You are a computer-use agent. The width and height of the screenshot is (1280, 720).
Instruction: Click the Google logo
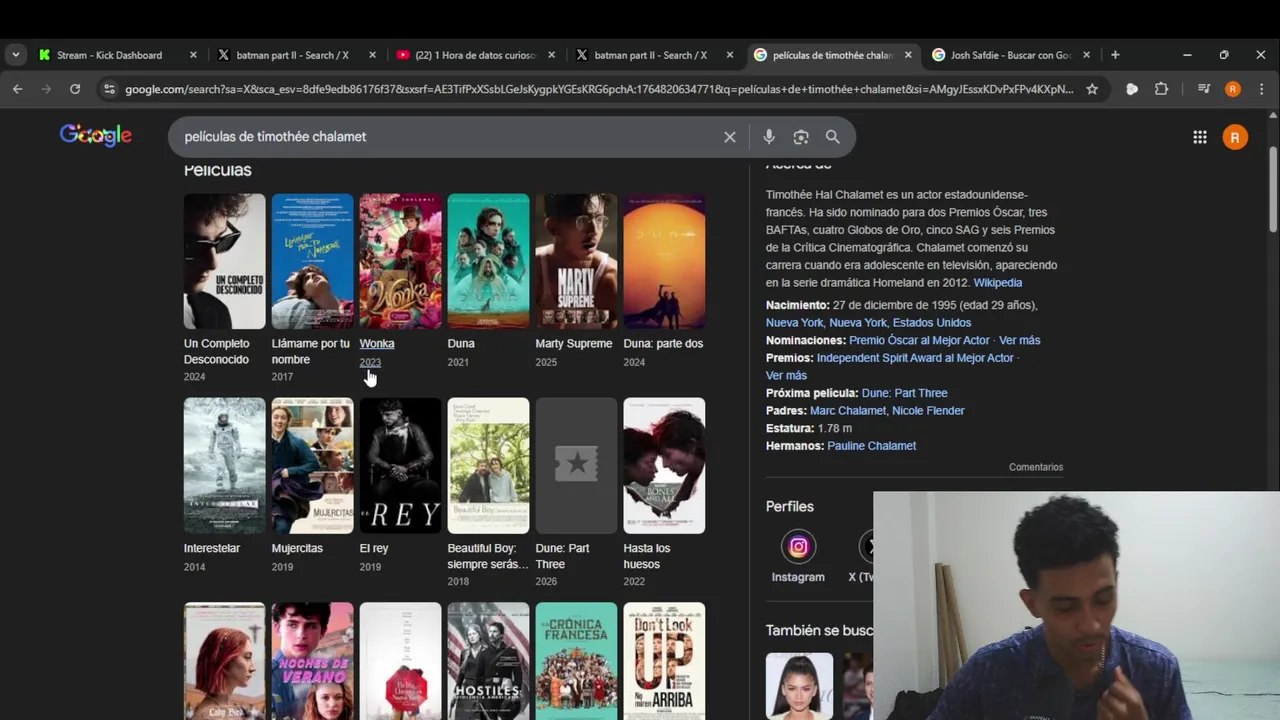tap(96, 136)
